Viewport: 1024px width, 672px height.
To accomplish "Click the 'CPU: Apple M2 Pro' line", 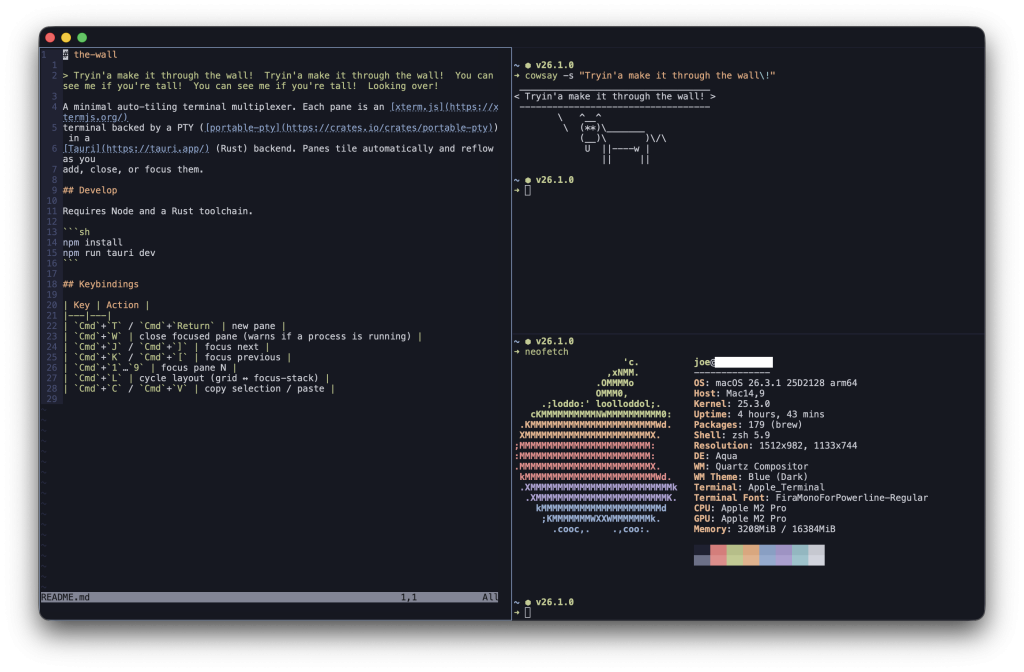I will [x=740, y=509].
